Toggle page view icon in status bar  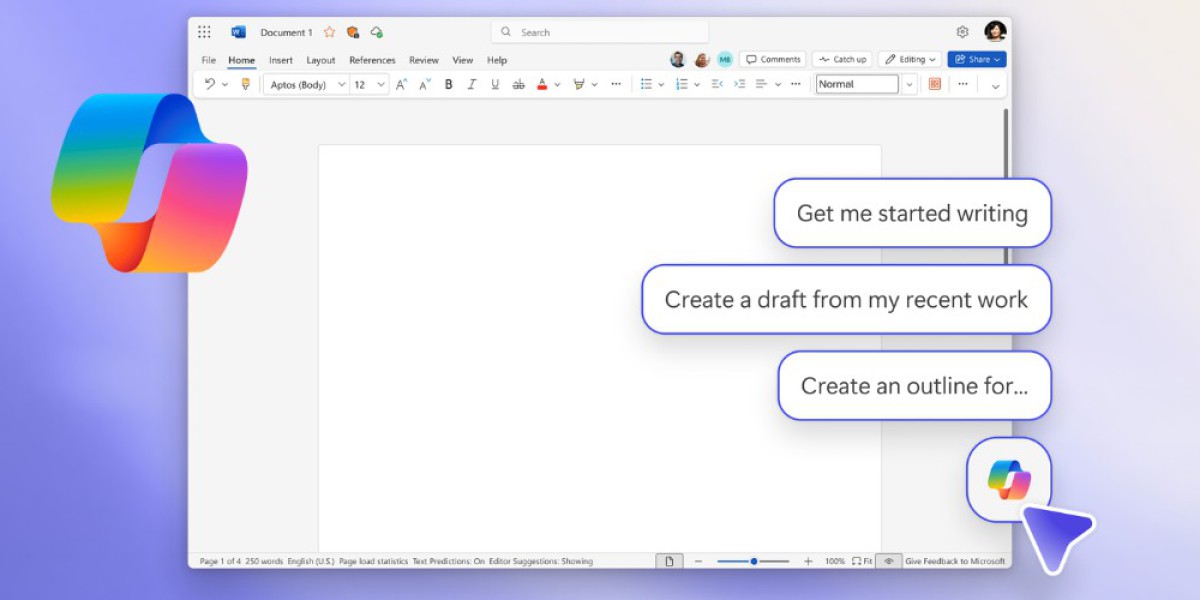(x=670, y=561)
